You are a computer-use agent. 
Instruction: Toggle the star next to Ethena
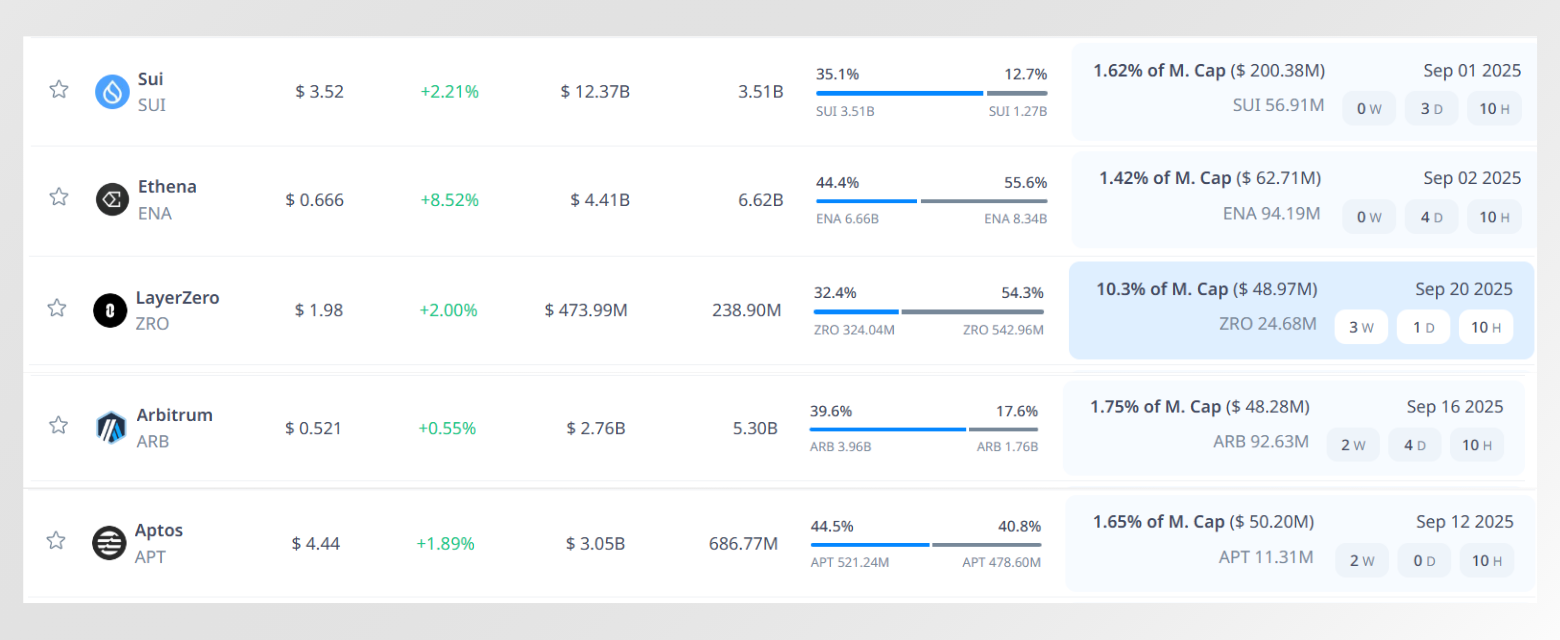coord(59,197)
